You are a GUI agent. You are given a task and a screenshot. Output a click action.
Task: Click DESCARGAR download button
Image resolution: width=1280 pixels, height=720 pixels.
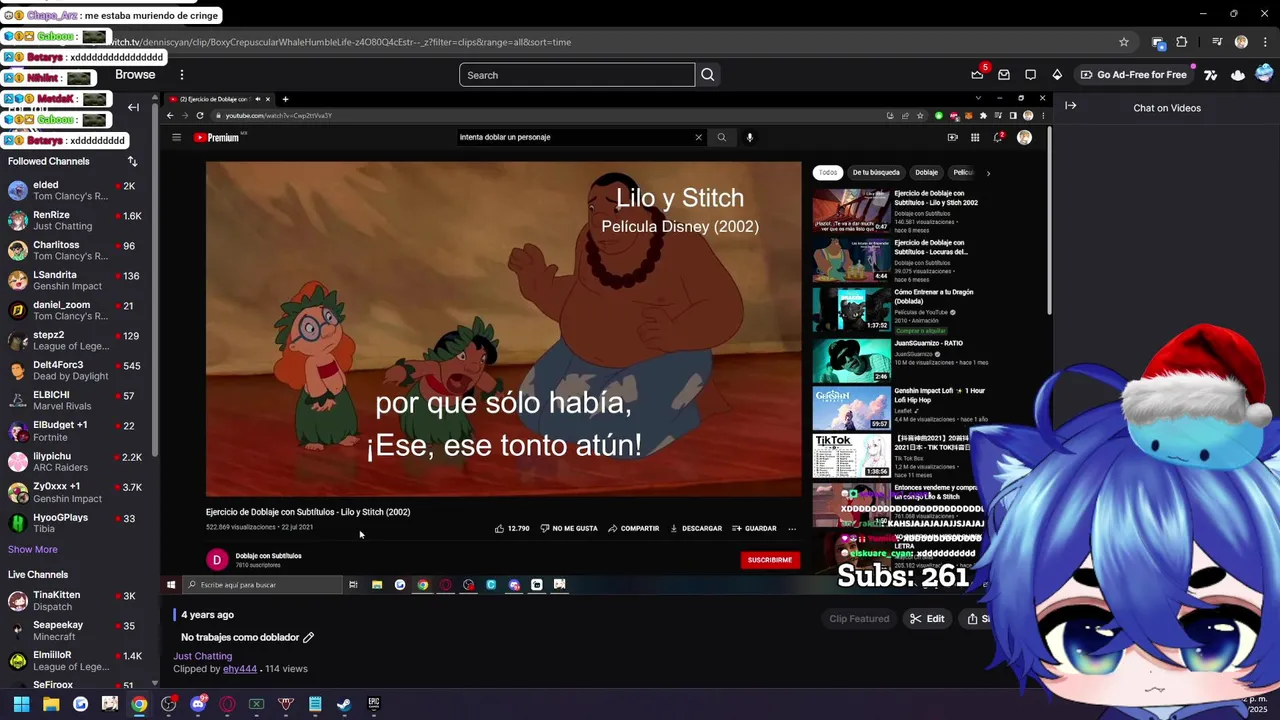tap(696, 528)
